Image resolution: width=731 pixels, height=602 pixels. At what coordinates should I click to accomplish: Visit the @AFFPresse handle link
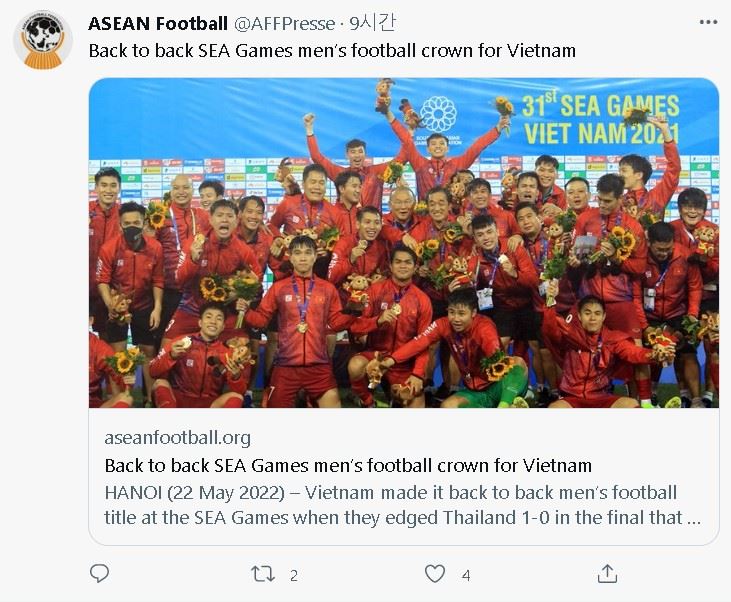pos(284,24)
